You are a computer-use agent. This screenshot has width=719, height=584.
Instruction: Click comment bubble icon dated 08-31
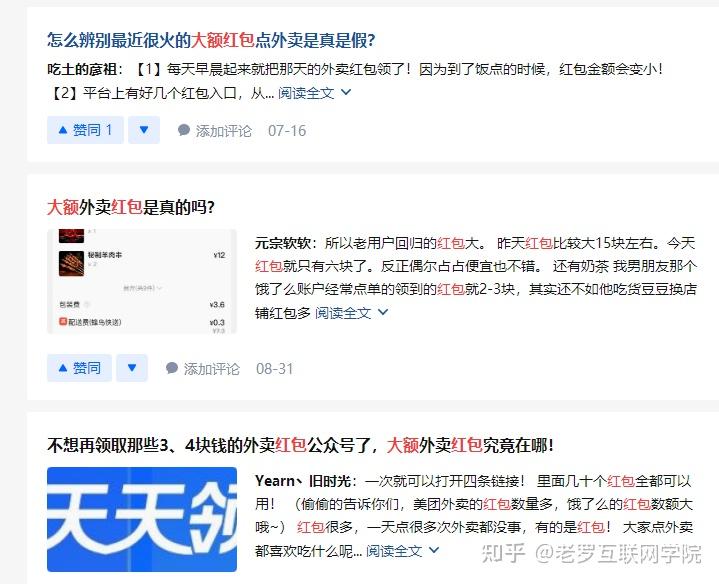point(172,368)
